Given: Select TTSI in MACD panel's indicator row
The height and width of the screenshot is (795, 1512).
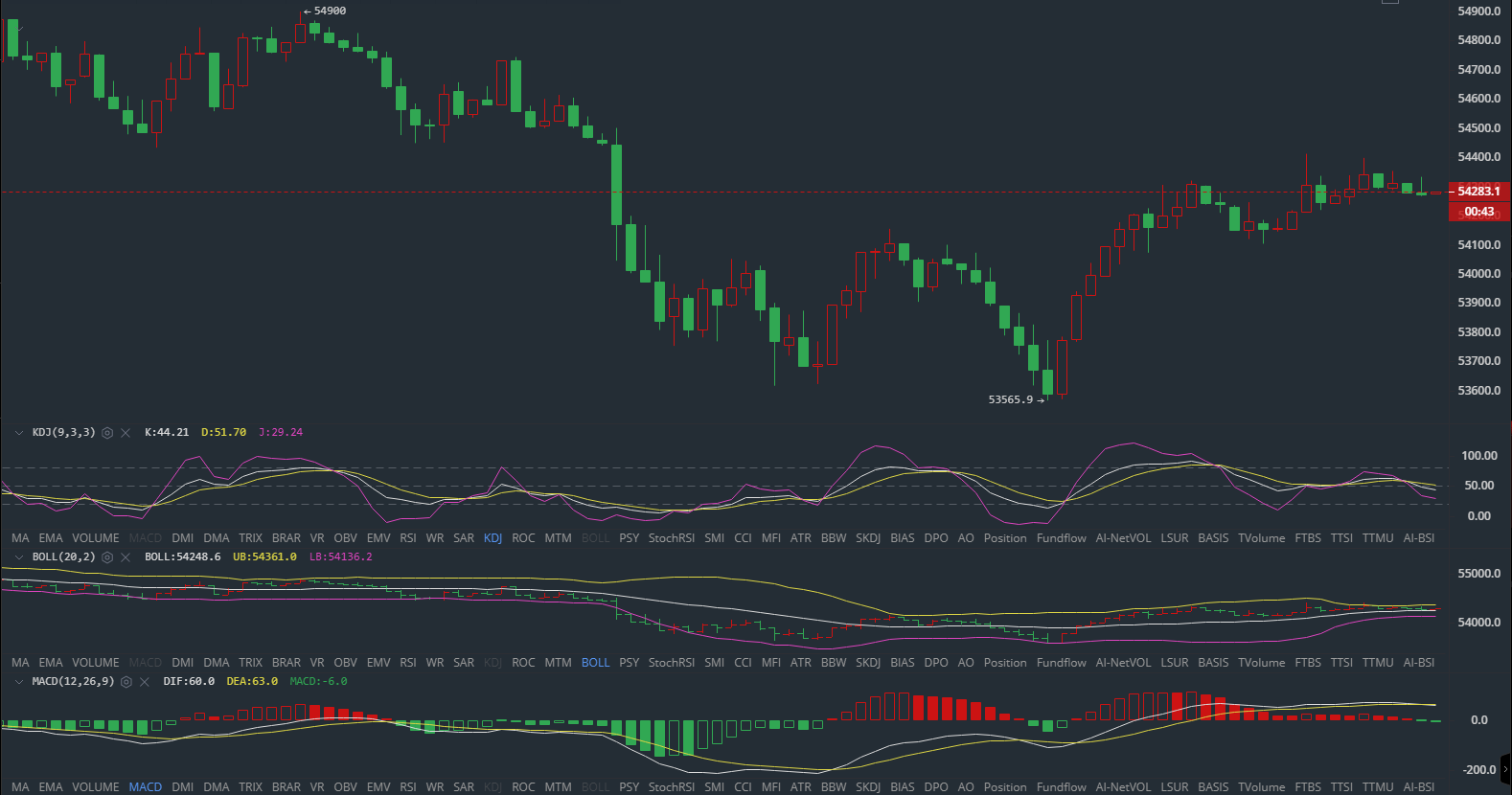Looking at the screenshot, I should 1341,787.
